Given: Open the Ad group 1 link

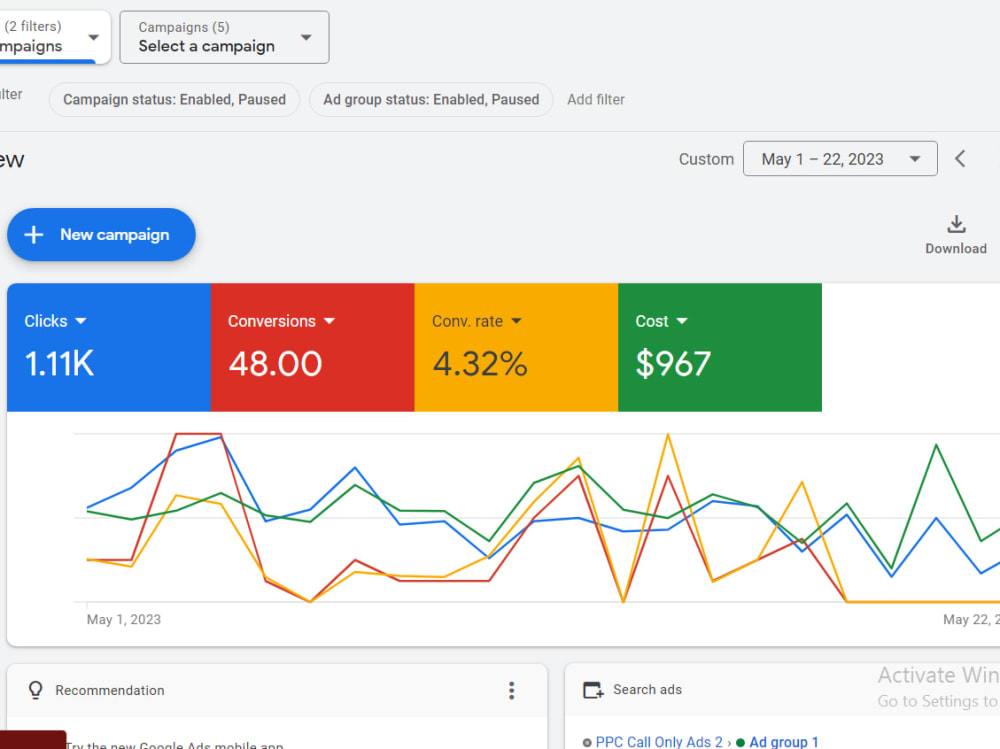Looking at the screenshot, I should [783, 742].
